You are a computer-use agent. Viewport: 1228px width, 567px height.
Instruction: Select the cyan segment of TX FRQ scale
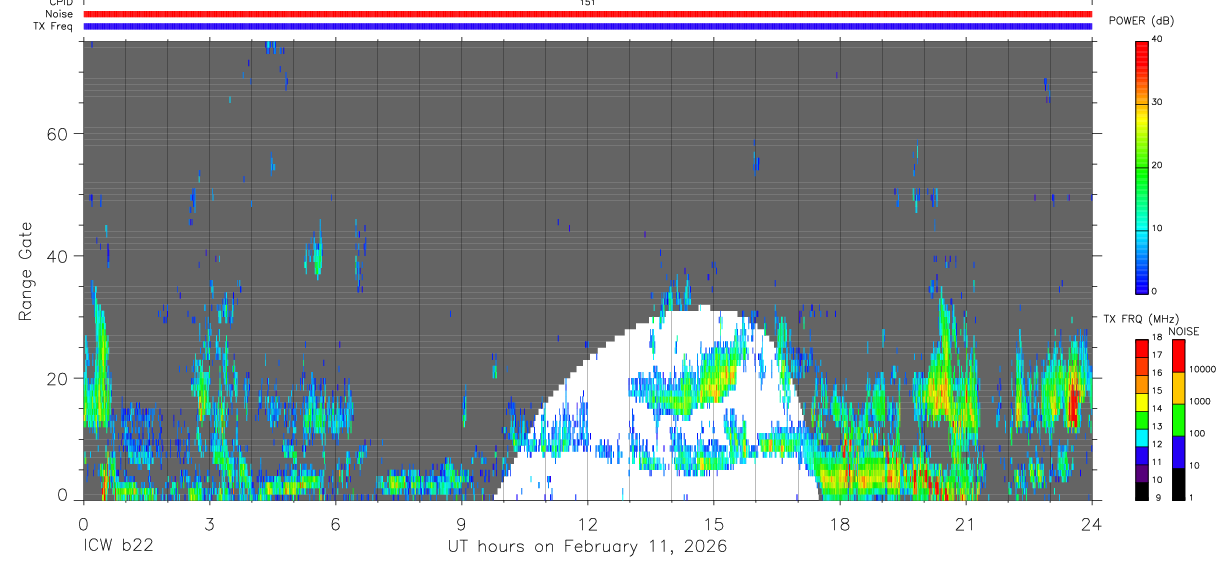tap(1141, 438)
